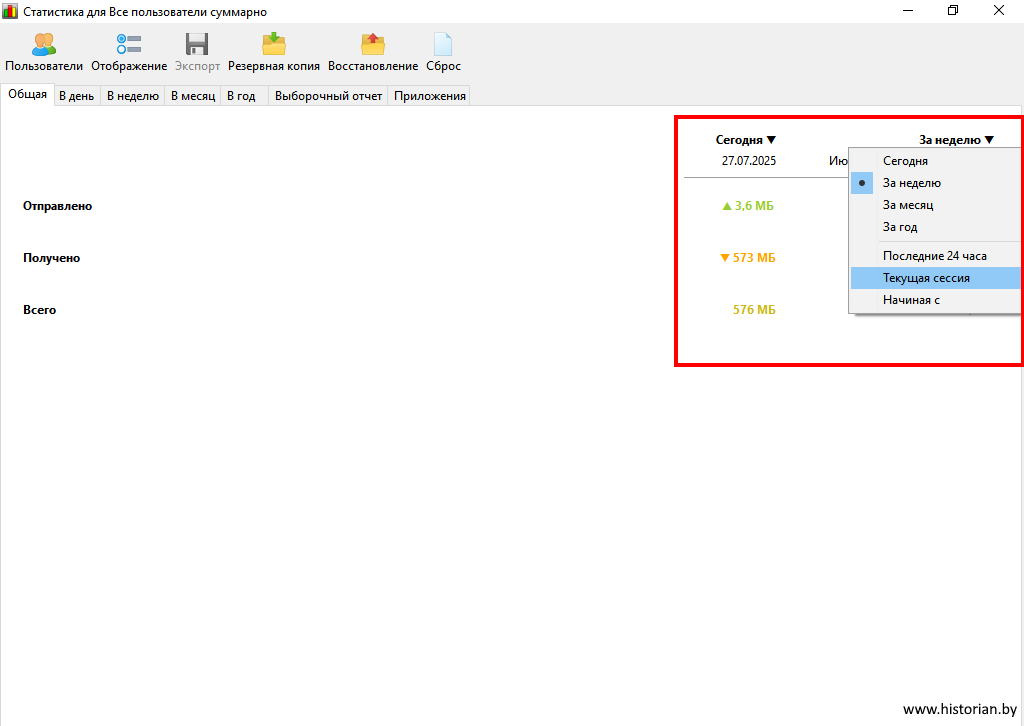Pick 'За месяц' in the dropdown list

pos(907,205)
